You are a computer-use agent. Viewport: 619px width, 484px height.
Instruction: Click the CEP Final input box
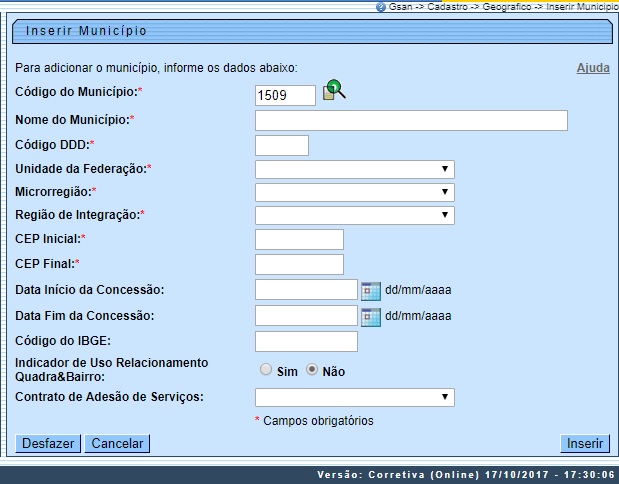coord(299,265)
